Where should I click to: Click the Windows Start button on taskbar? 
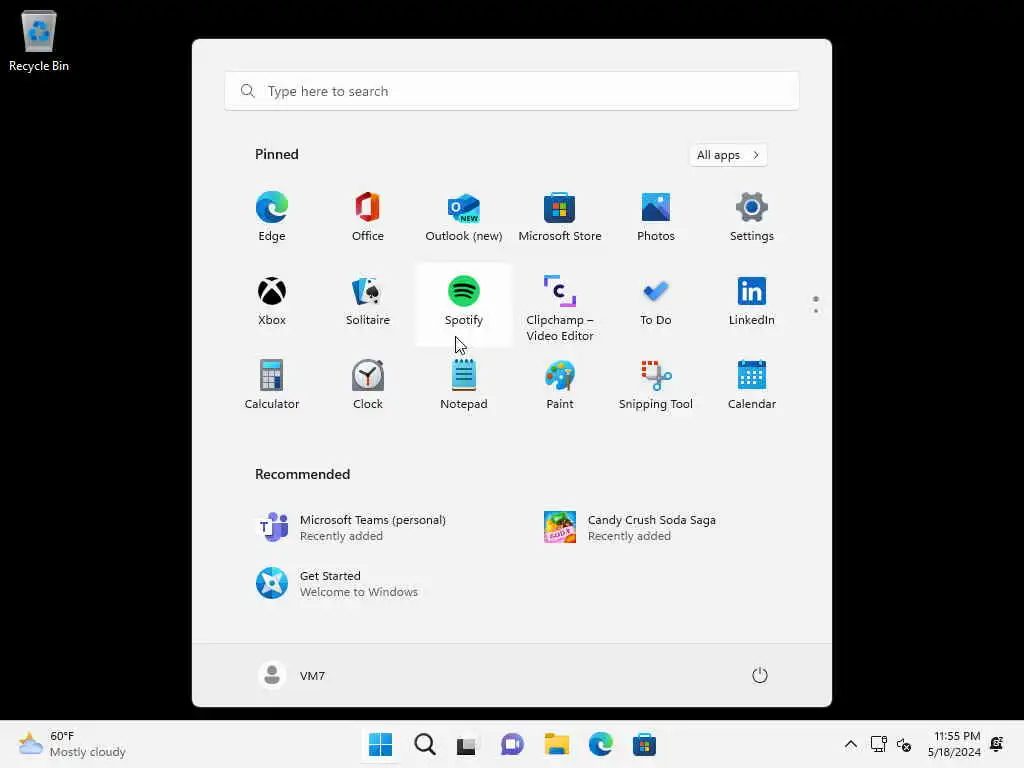pos(380,744)
